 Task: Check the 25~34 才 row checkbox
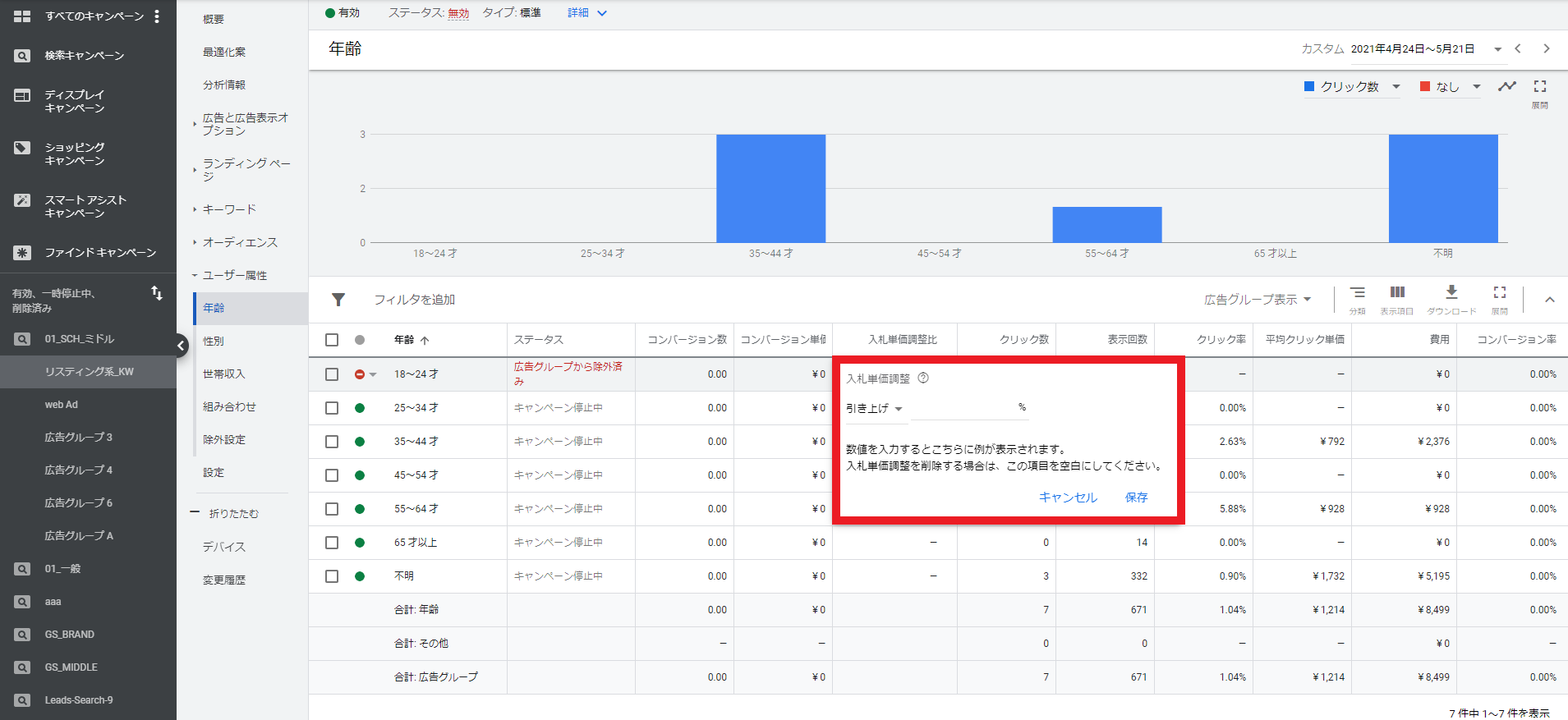332,408
